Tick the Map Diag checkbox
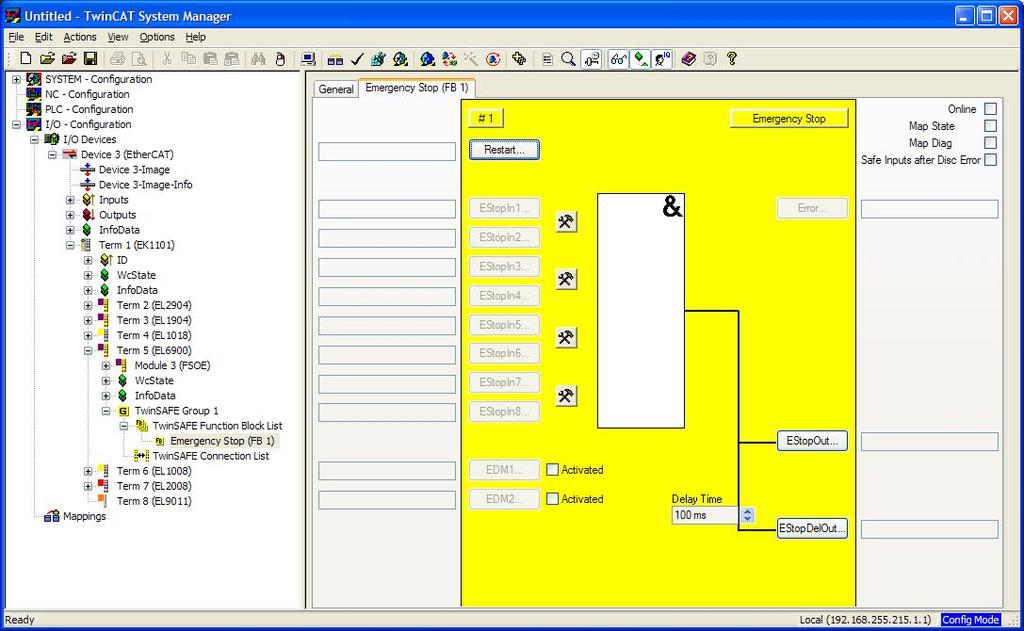 tap(990, 143)
